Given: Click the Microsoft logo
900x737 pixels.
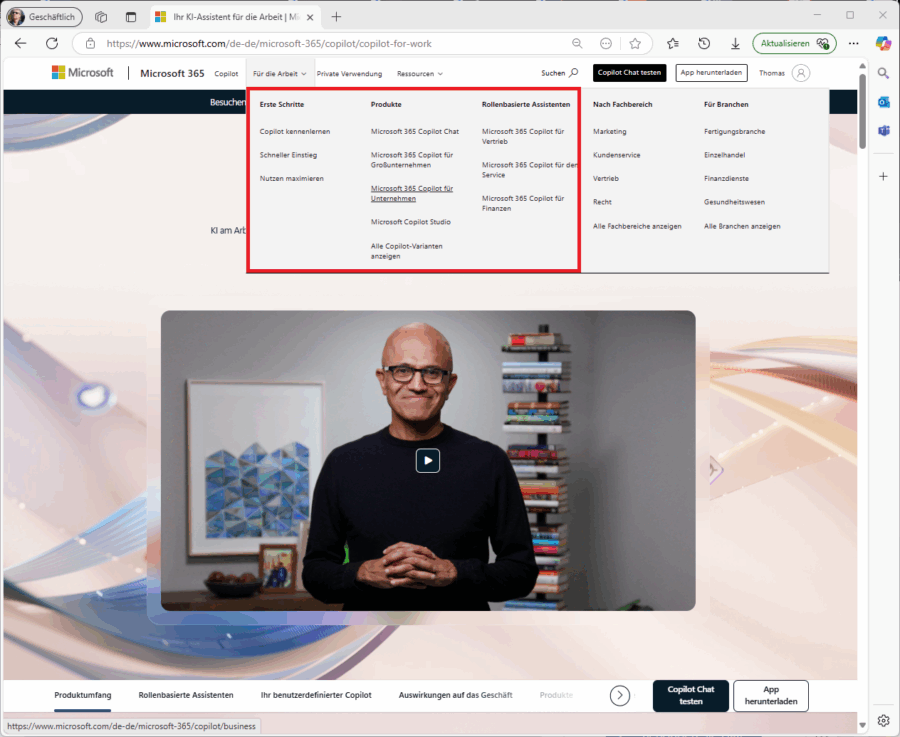Looking at the screenshot, I should point(83,73).
